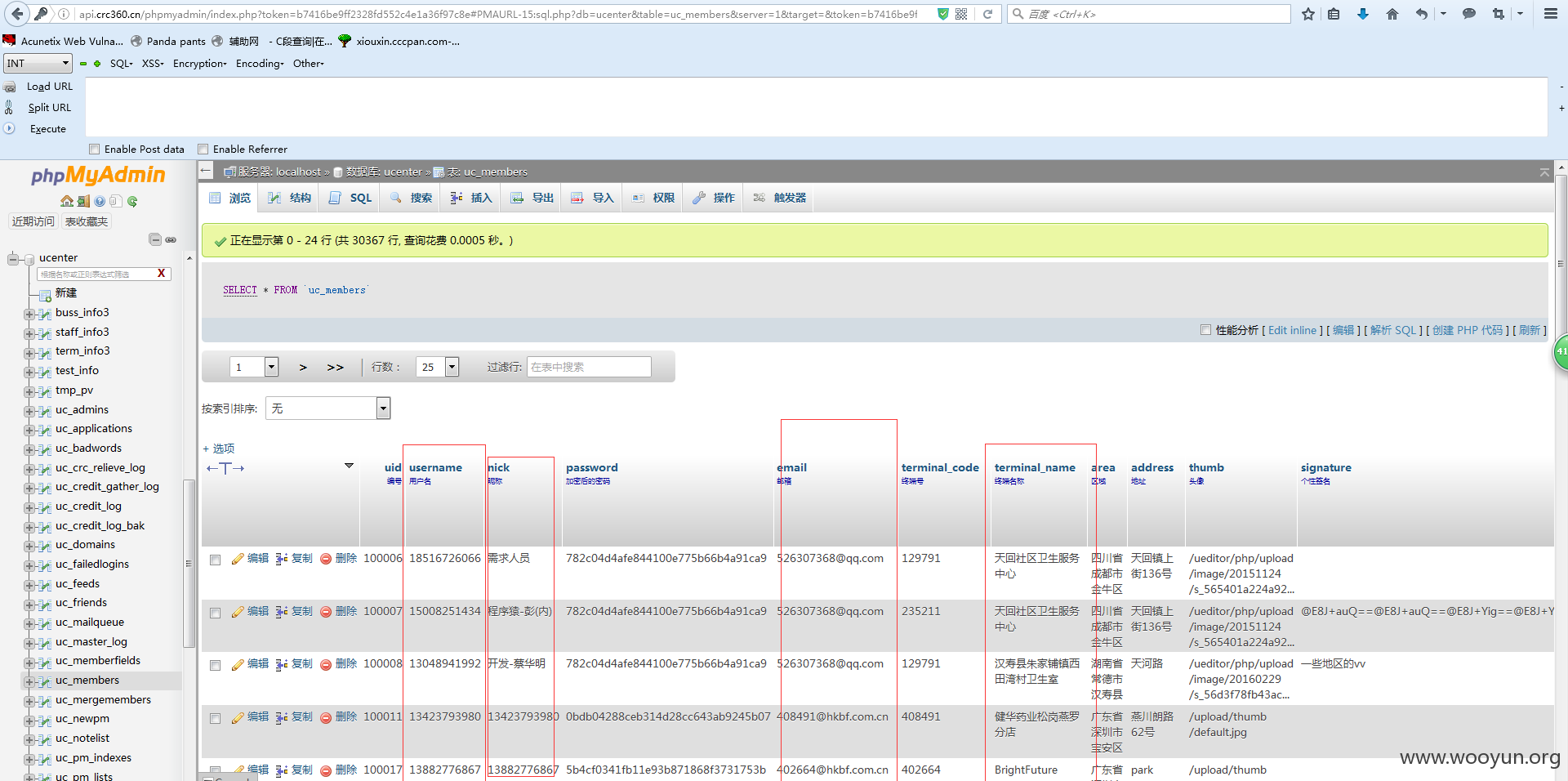The image size is (1568, 781).
Task: Reload the navigation panel with green refresh icon
Action: click(x=132, y=201)
